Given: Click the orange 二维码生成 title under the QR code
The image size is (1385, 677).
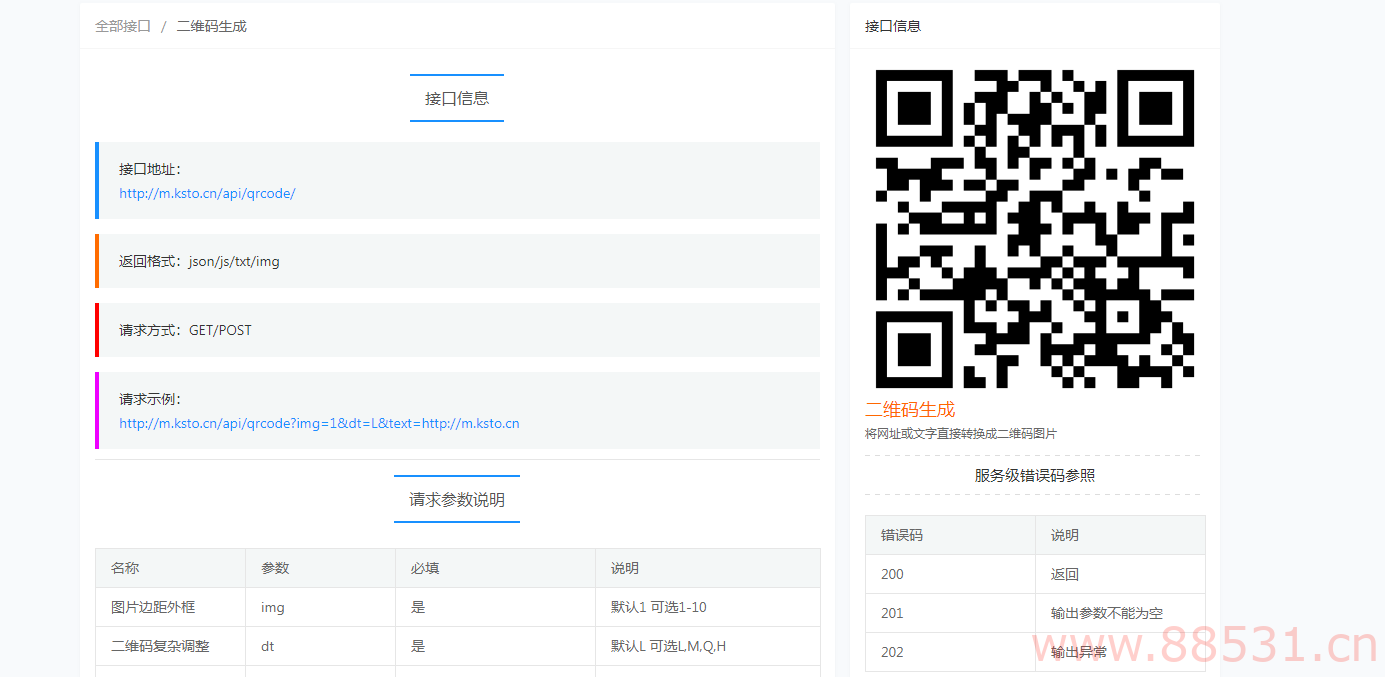Looking at the screenshot, I should pyautogui.click(x=910, y=409).
